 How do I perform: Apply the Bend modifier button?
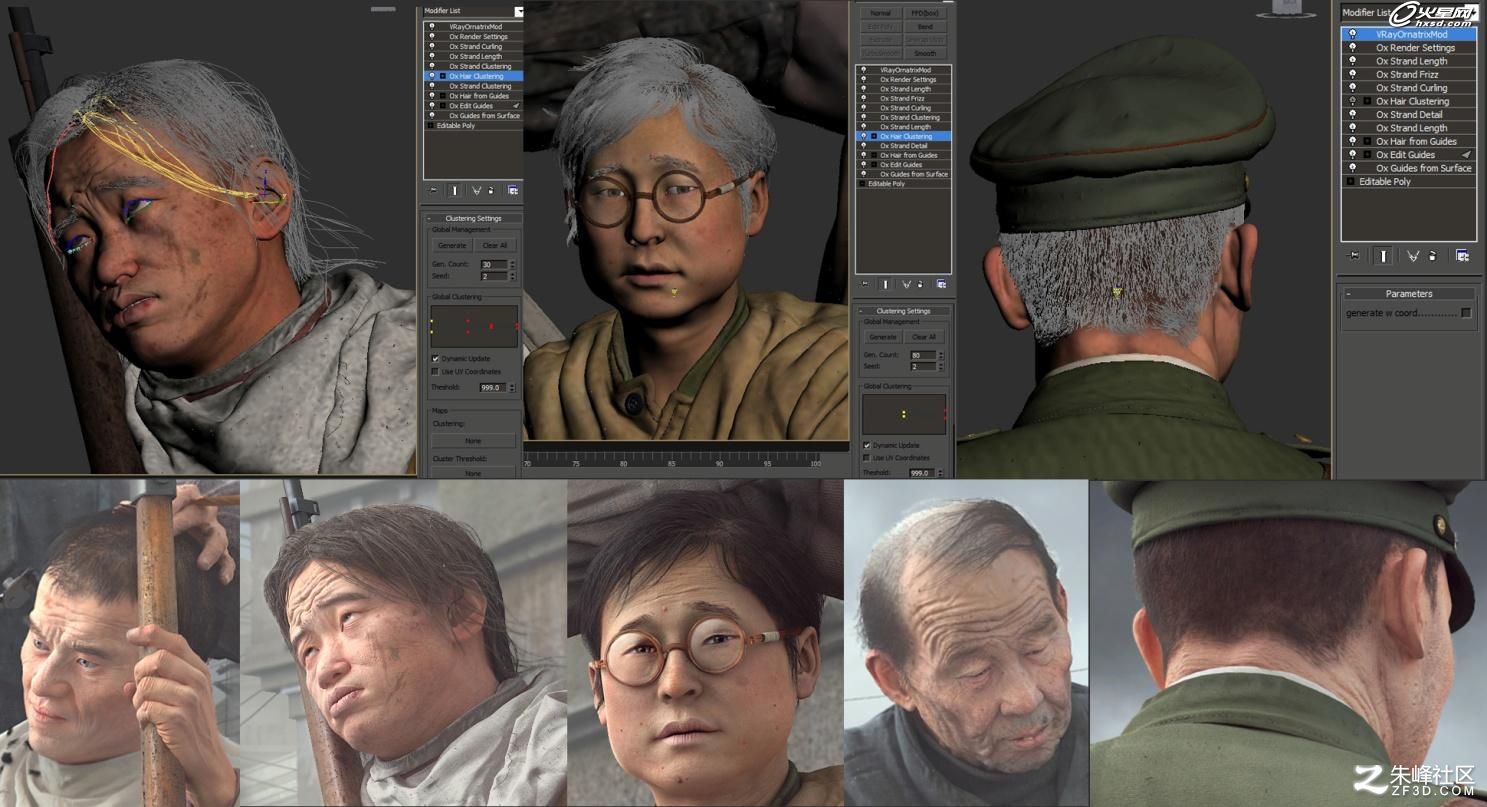click(925, 27)
